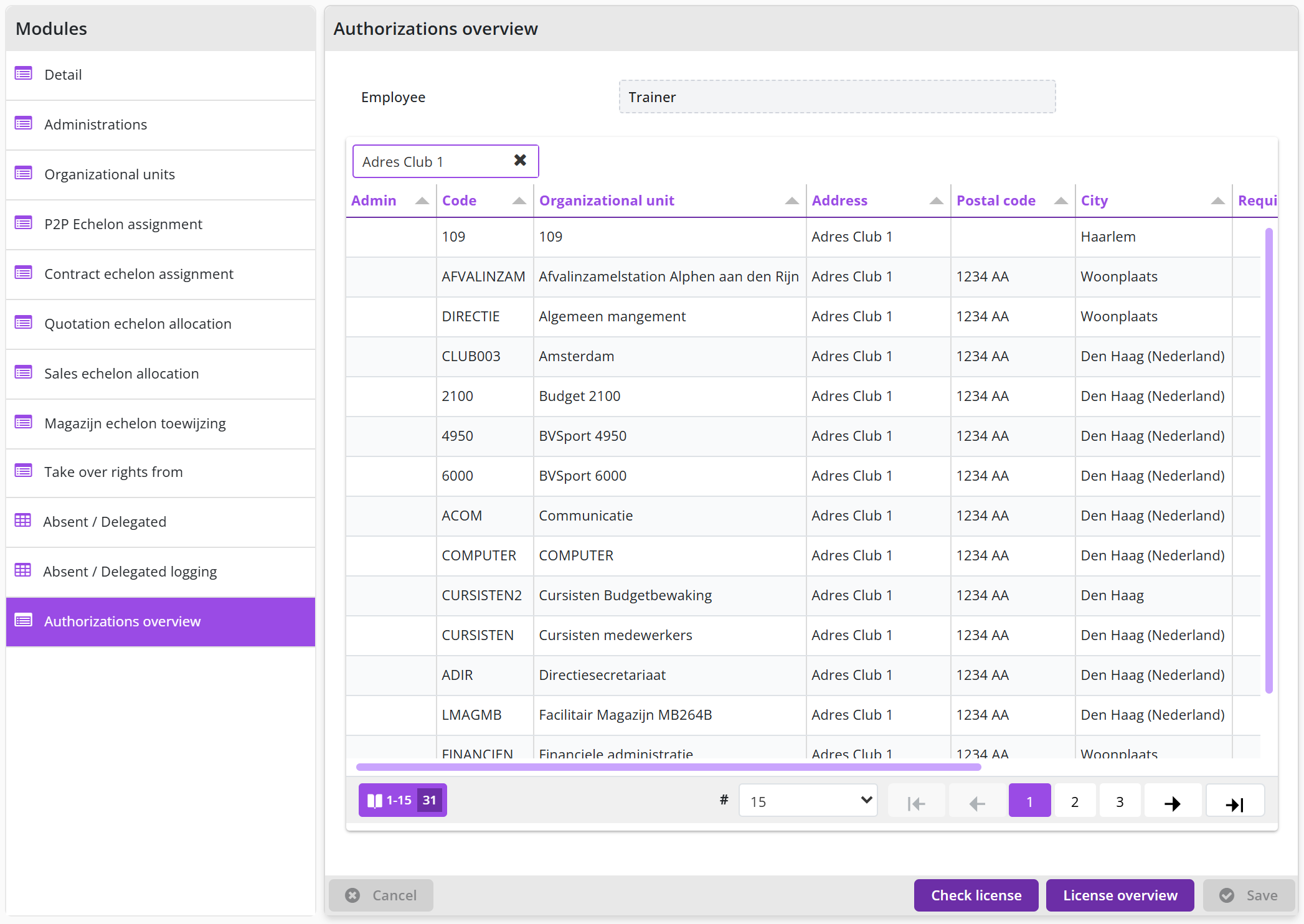
Task: Clear the Adres Club 1 filter
Action: click(520, 161)
